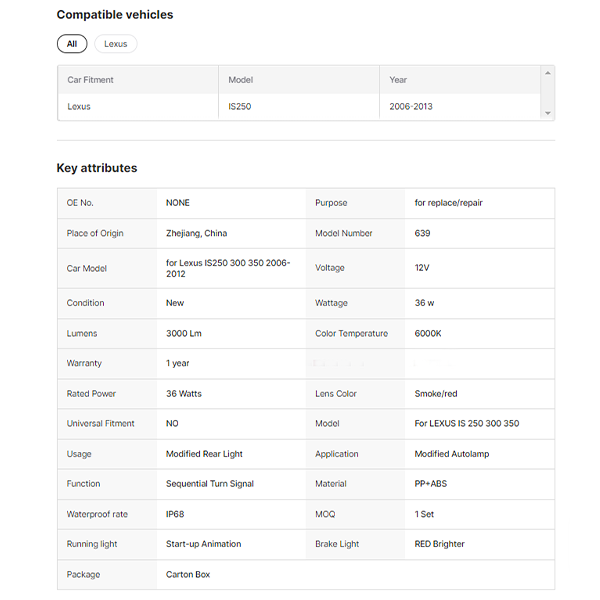
Task: Click the Sequential Turn Signal function value
Action: click(209, 484)
